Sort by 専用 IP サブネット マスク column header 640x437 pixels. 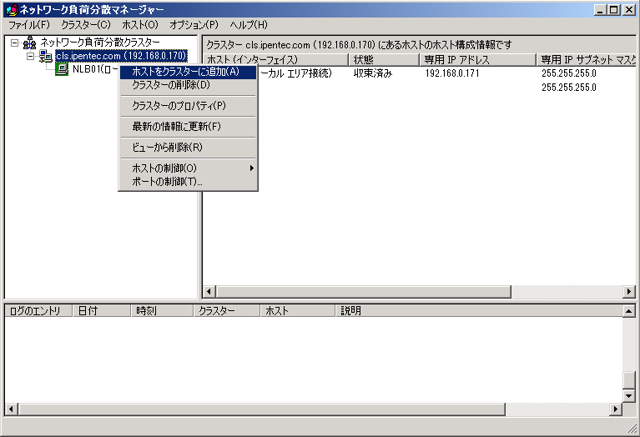click(587, 60)
